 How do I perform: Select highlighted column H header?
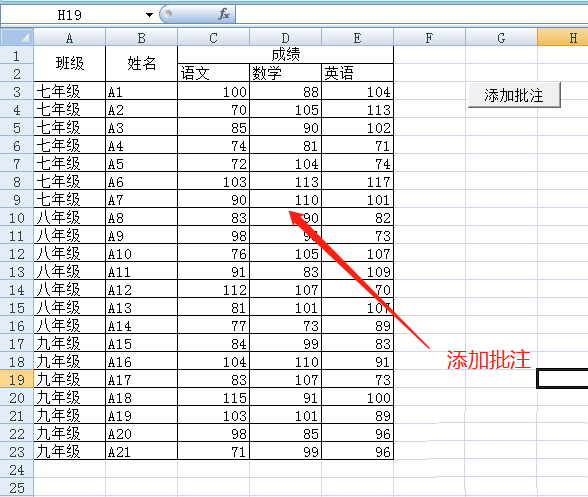coord(562,38)
